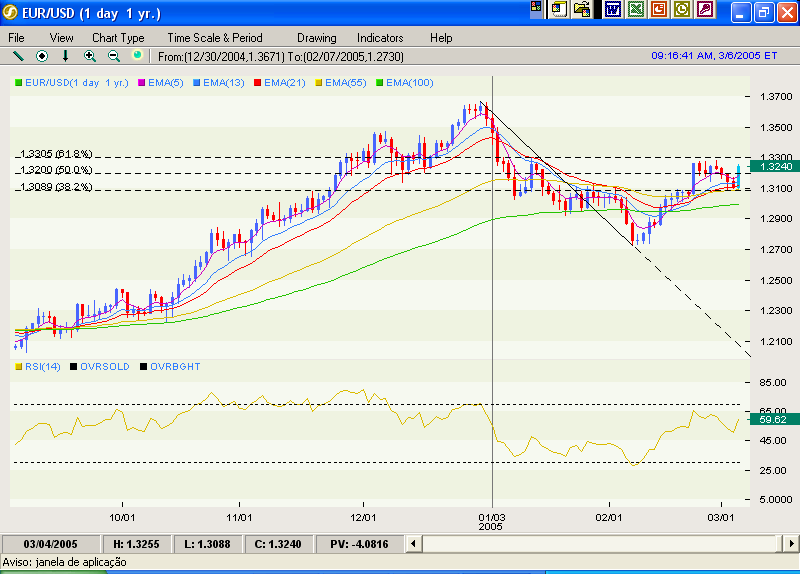The image size is (800, 574).
Task: Open the Drawing menu
Action: pos(317,38)
